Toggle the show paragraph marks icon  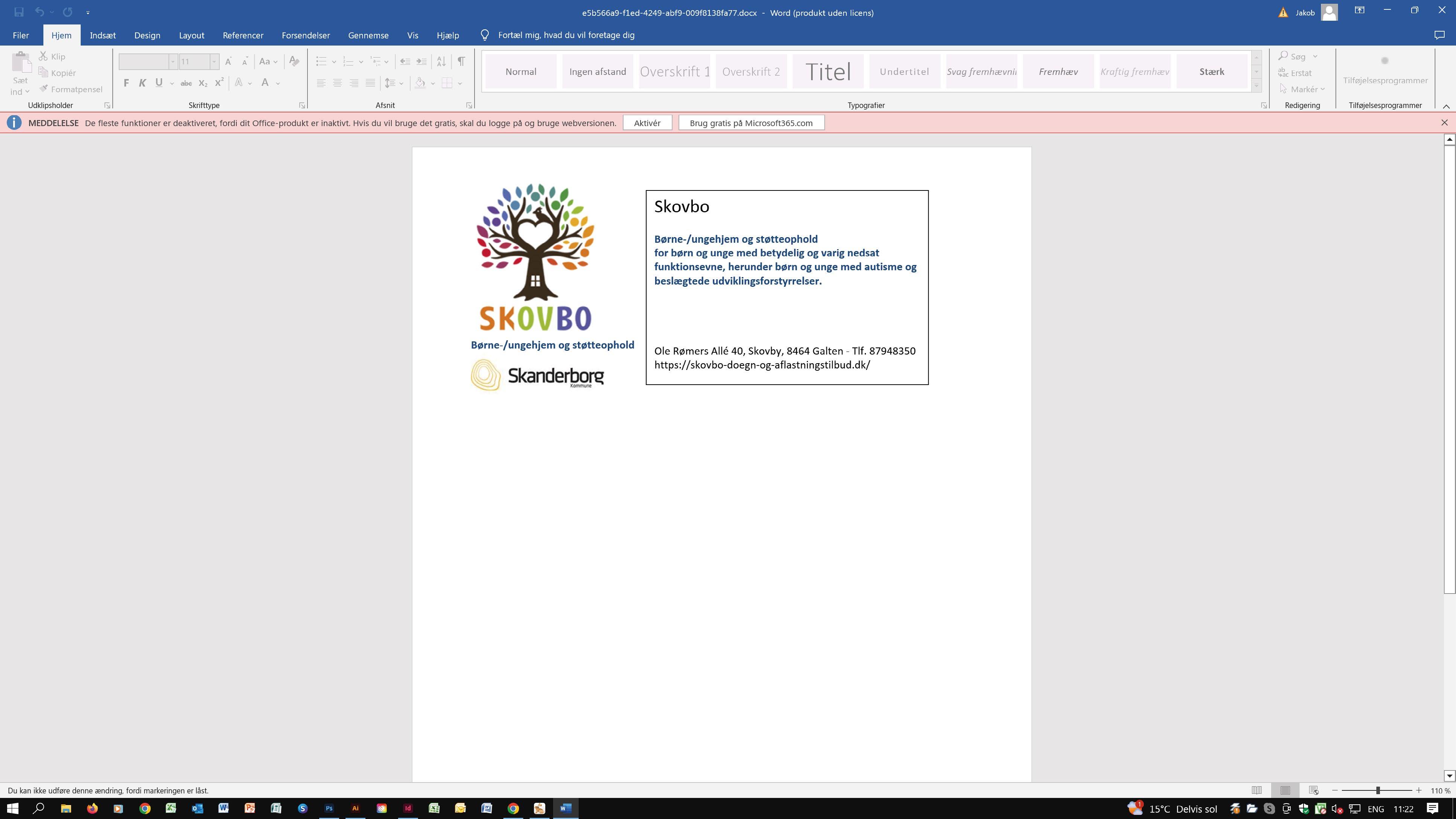[461, 61]
